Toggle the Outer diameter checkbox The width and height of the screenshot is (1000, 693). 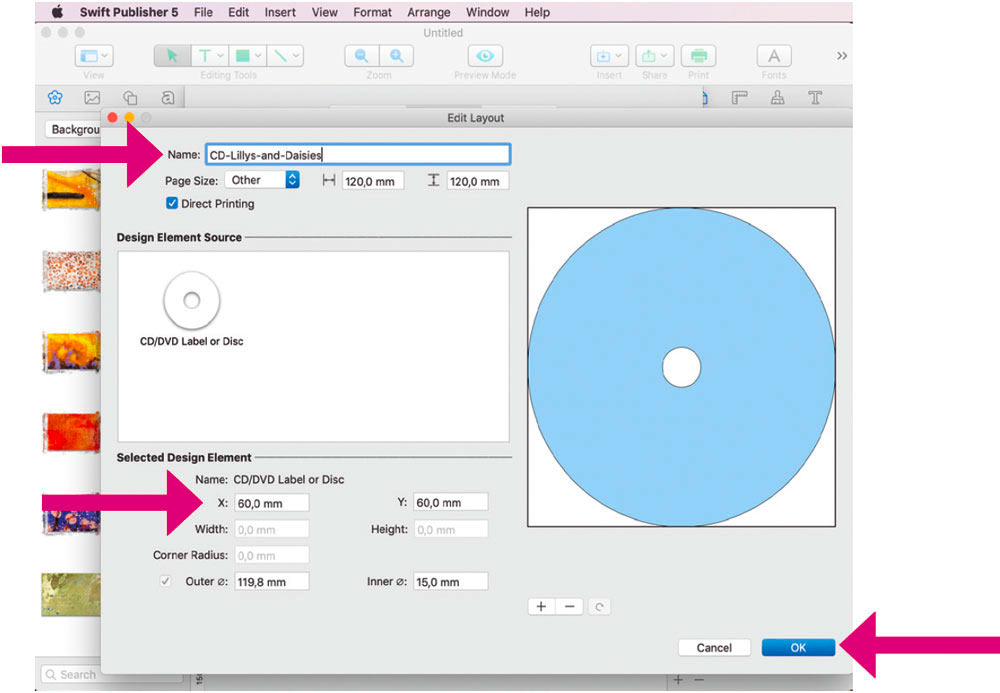point(165,581)
